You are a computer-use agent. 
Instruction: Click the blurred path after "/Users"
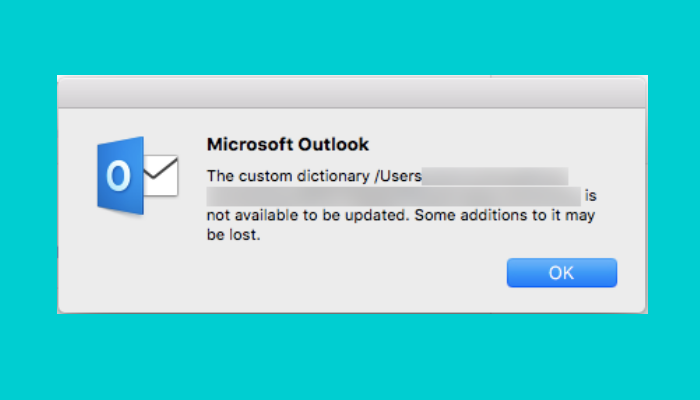(x=495, y=177)
